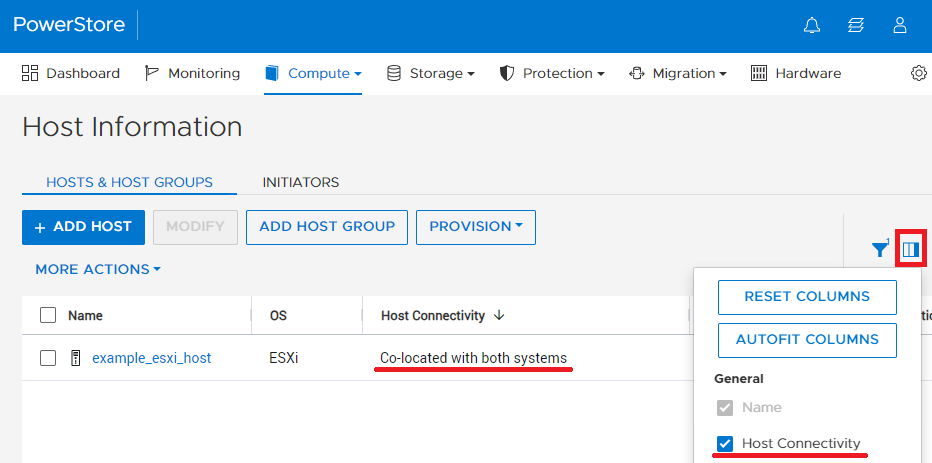The image size is (932, 463).
Task: Expand the Storage menu
Action: (430, 73)
